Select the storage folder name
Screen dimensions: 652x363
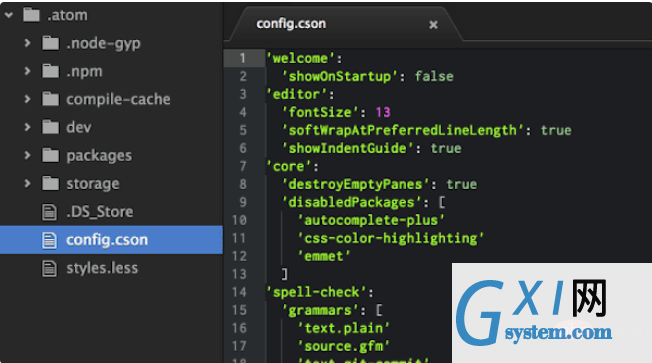pyautogui.click(x=93, y=184)
